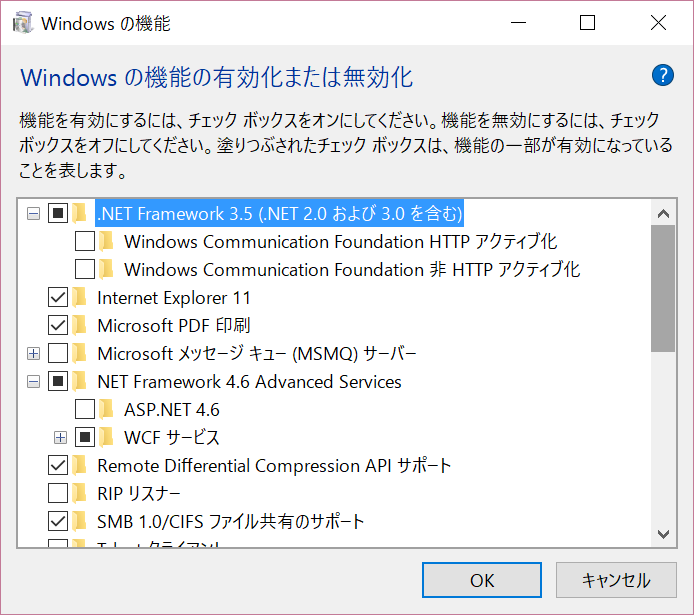Check the ASP.NET 4.6 checkbox
The width and height of the screenshot is (694, 615).
tap(85, 410)
